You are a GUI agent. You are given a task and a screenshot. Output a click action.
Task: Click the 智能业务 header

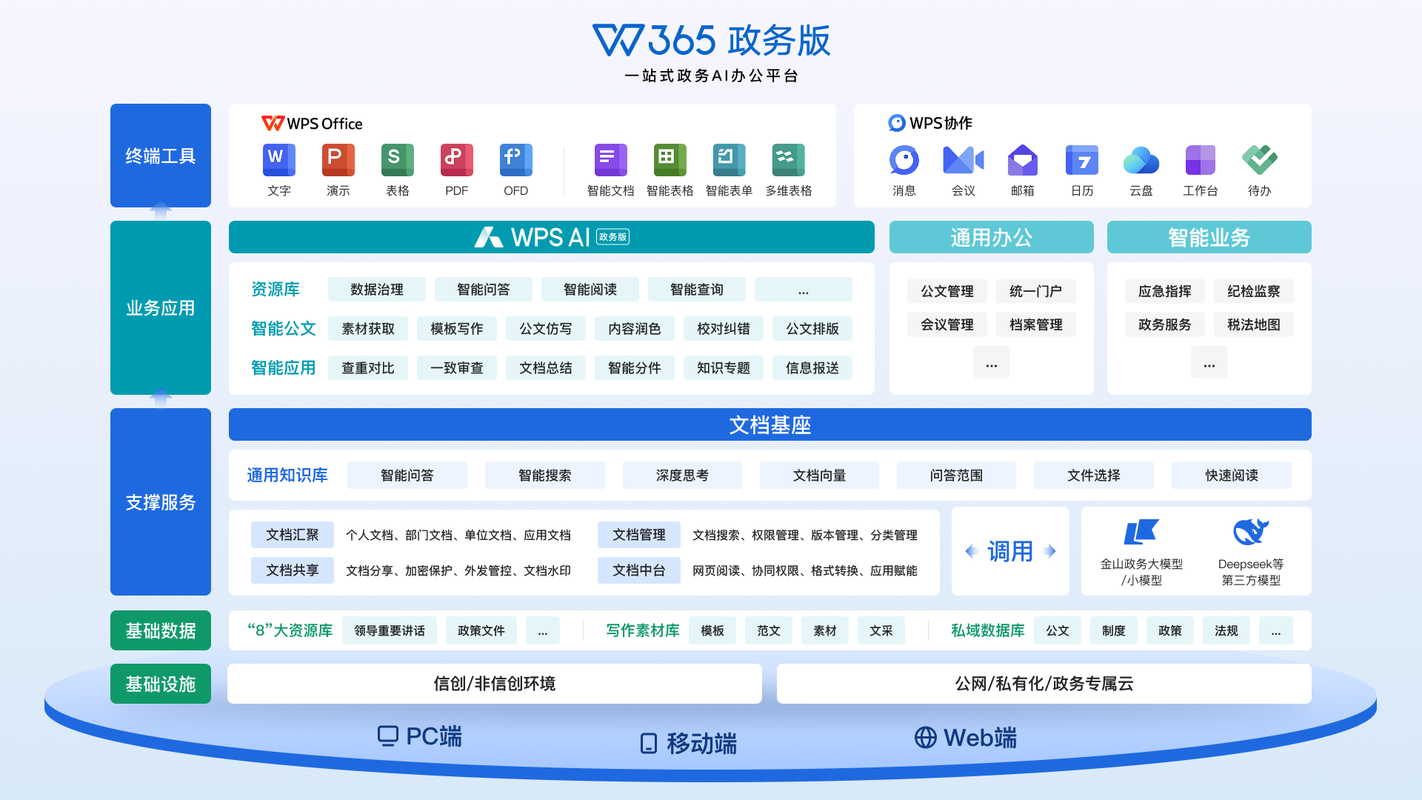[1209, 237]
